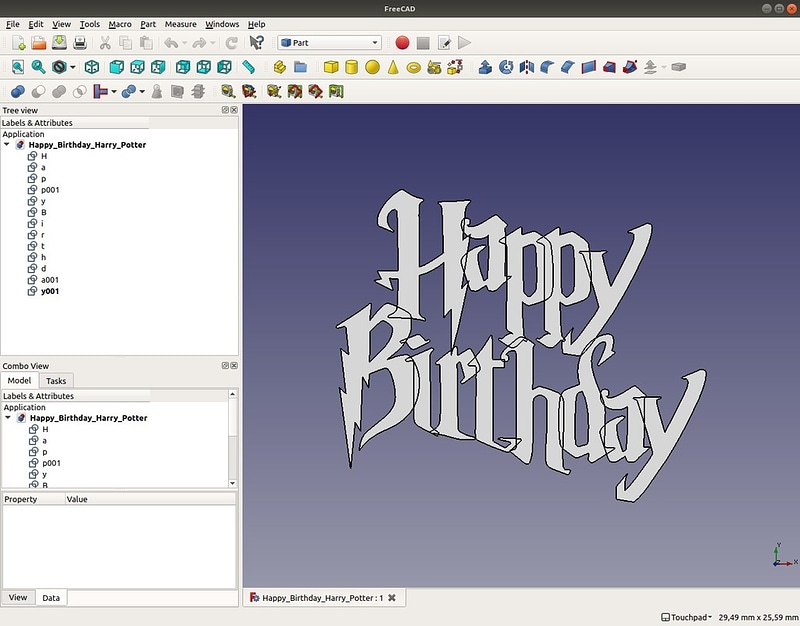Open the File menu
This screenshot has width=800, height=626.
pos(13,24)
